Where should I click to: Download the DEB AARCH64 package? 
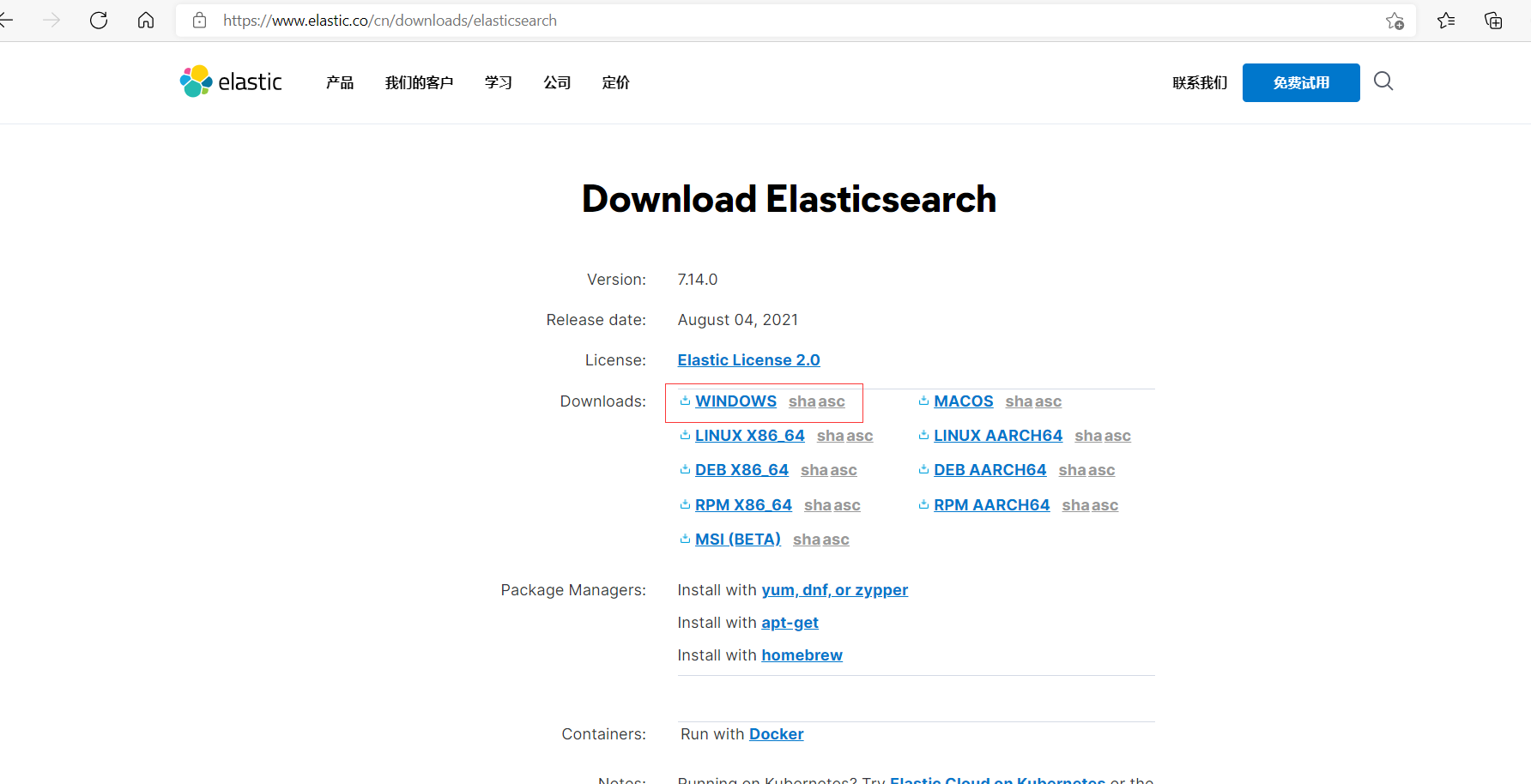click(990, 470)
